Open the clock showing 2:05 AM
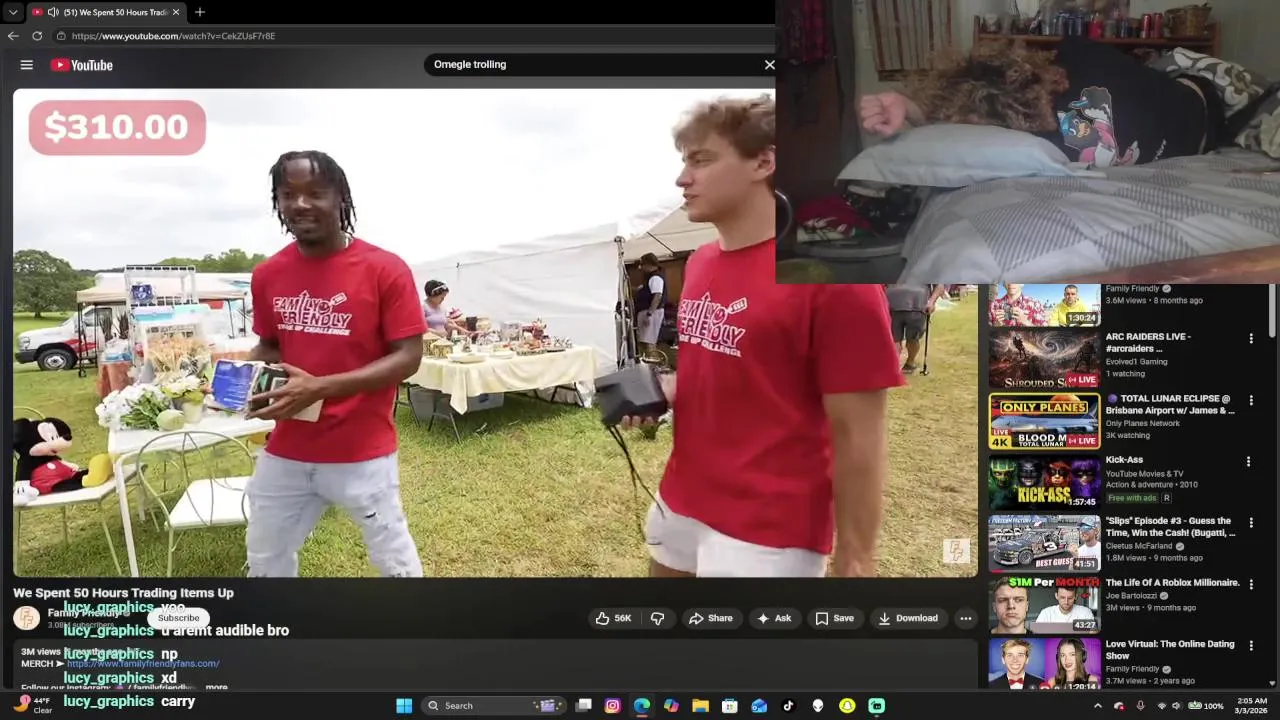This screenshot has width=1280, height=720. [1252, 706]
